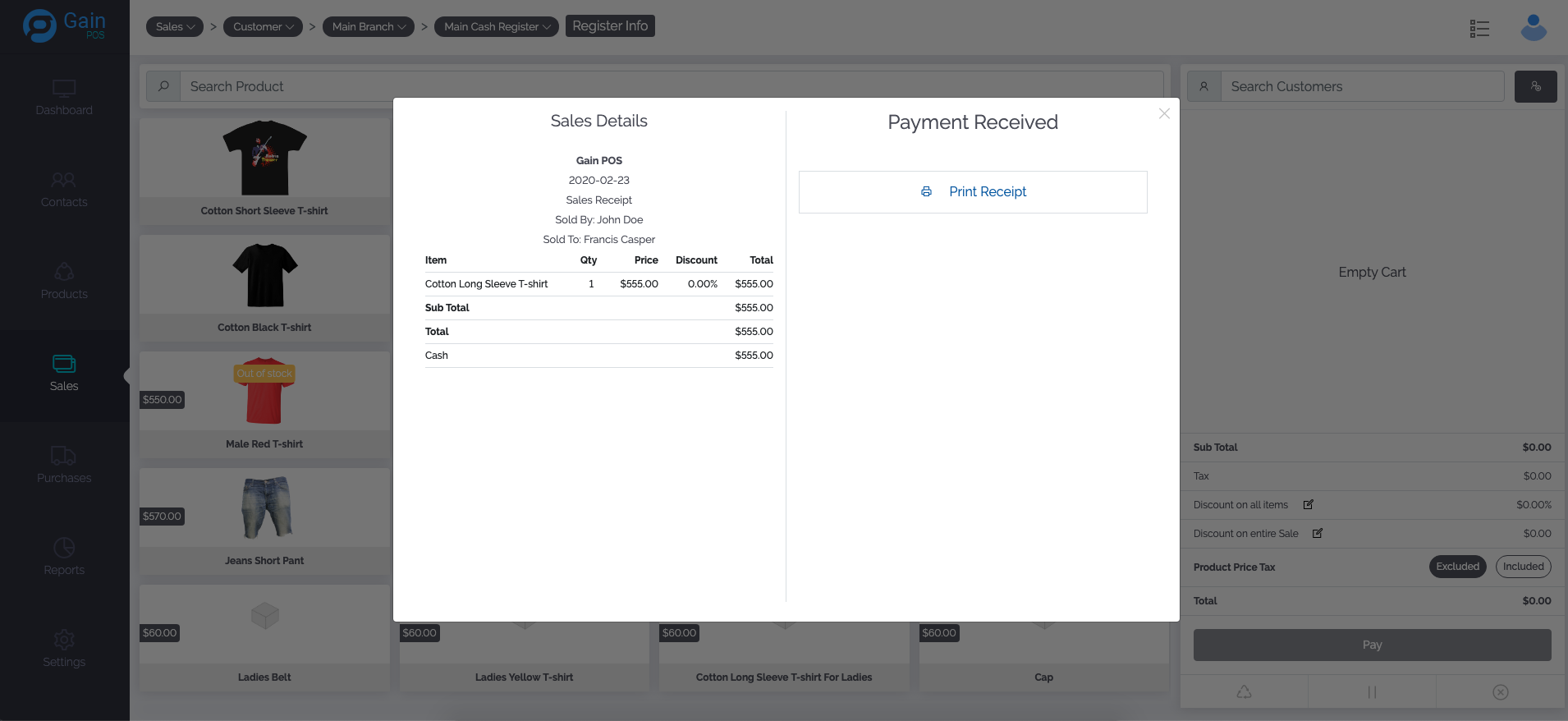Edit discount on all items icon
Image resolution: width=1568 pixels, height=721 pixels.
[1309, 505]
